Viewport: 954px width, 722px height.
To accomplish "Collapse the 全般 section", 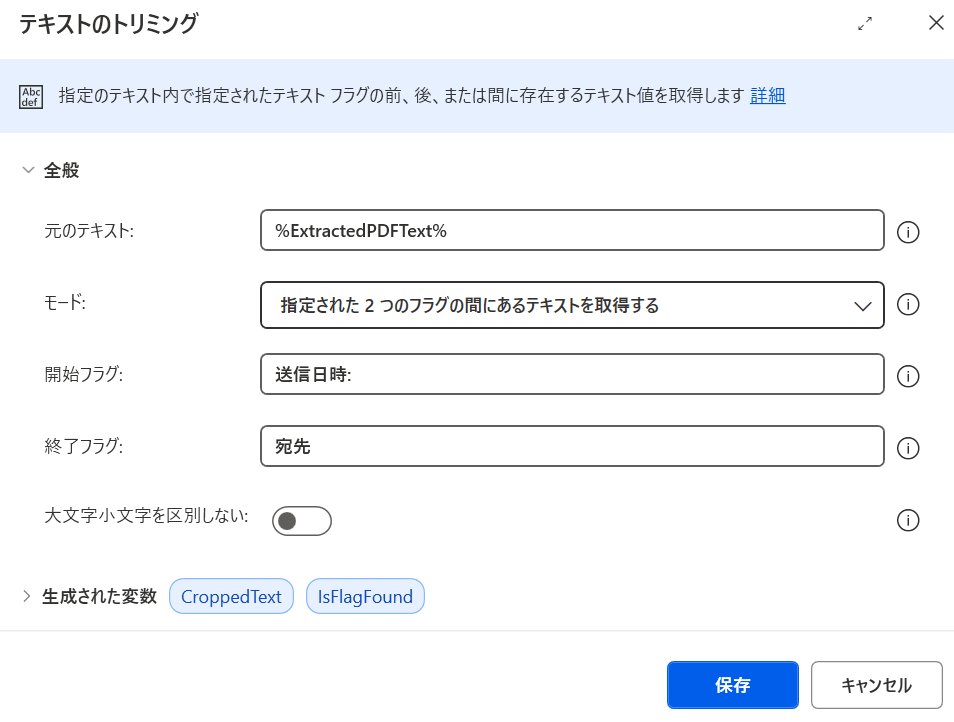I will pos(28,170).
